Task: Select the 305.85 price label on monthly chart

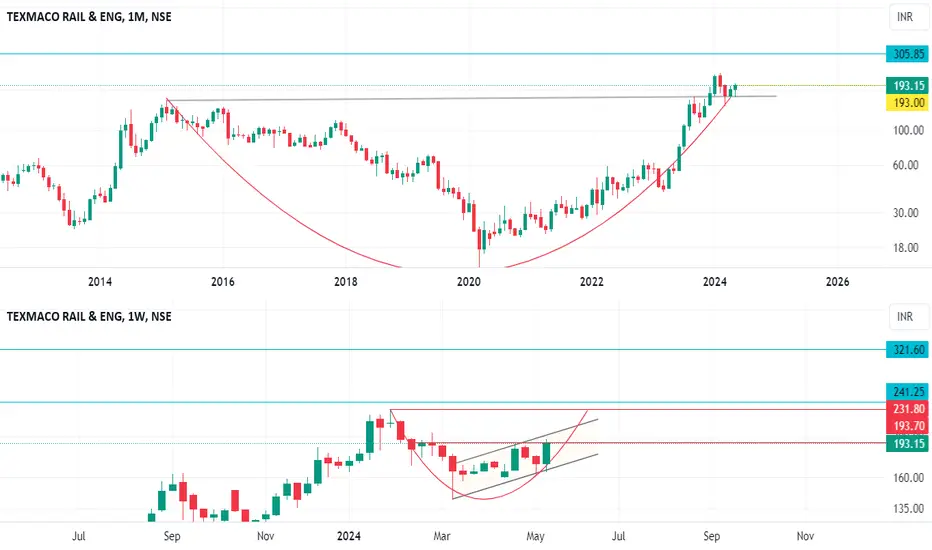Action: [908, 54]
